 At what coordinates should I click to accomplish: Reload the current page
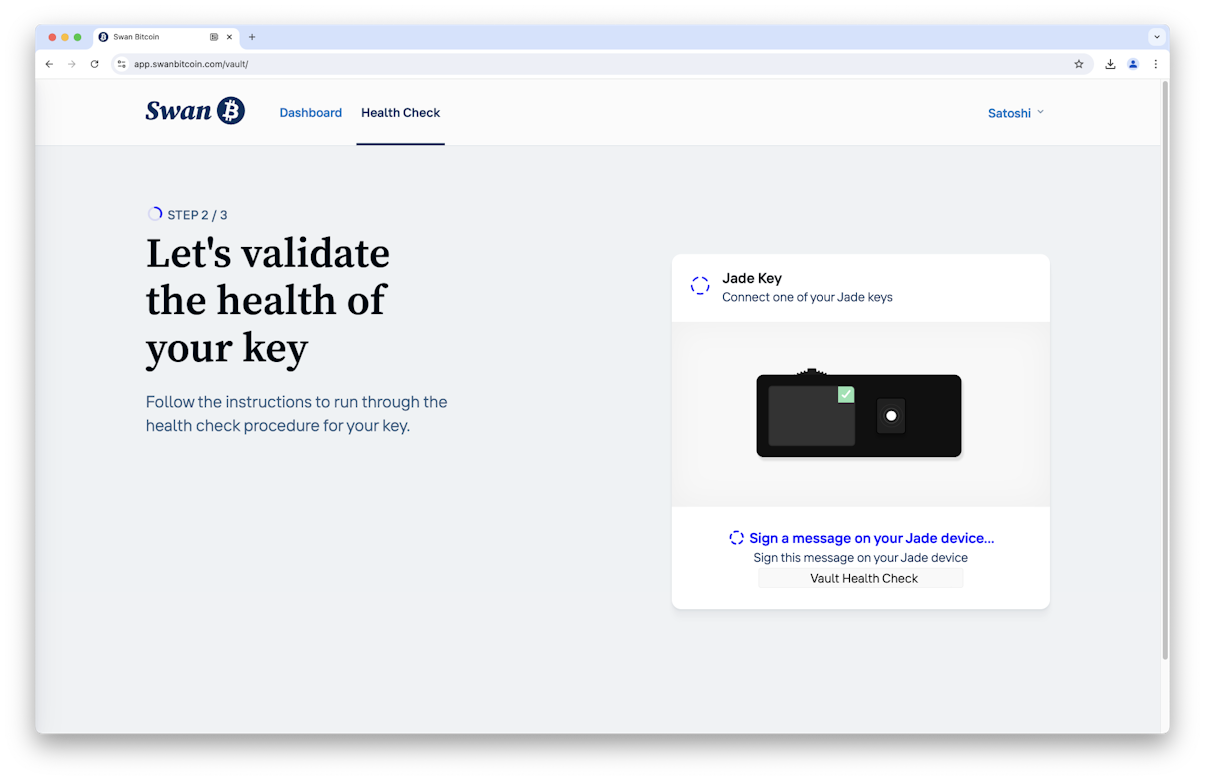(x=95, y=64)
